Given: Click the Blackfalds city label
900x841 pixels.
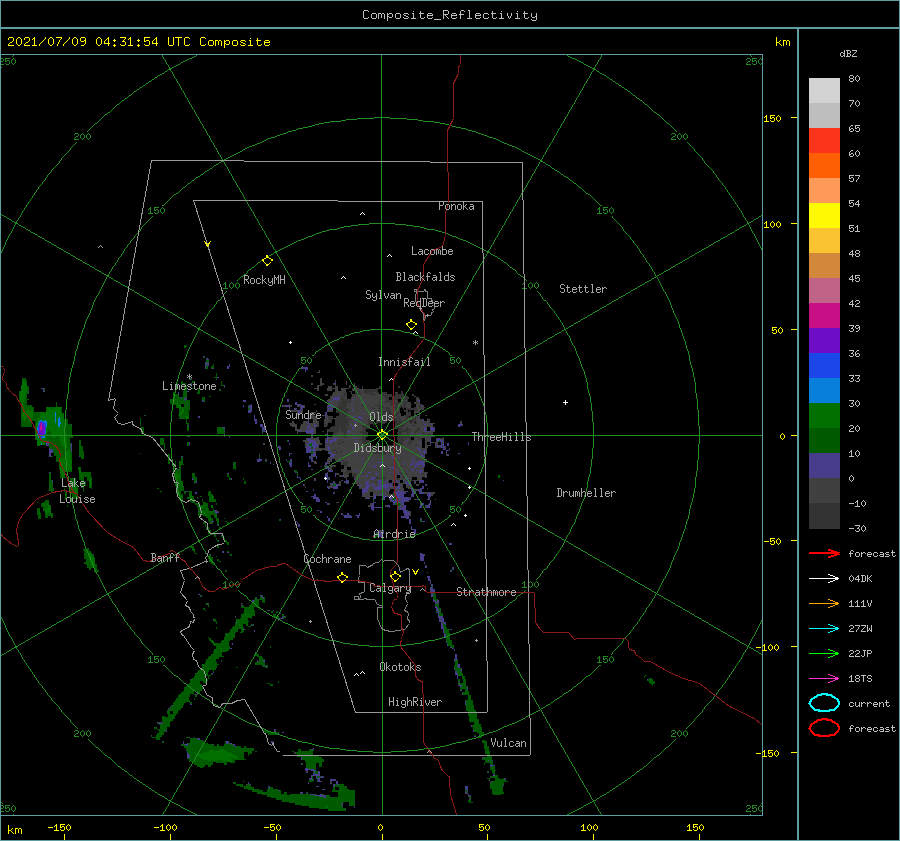Looking at the screenshot, I should coord(425,277).
